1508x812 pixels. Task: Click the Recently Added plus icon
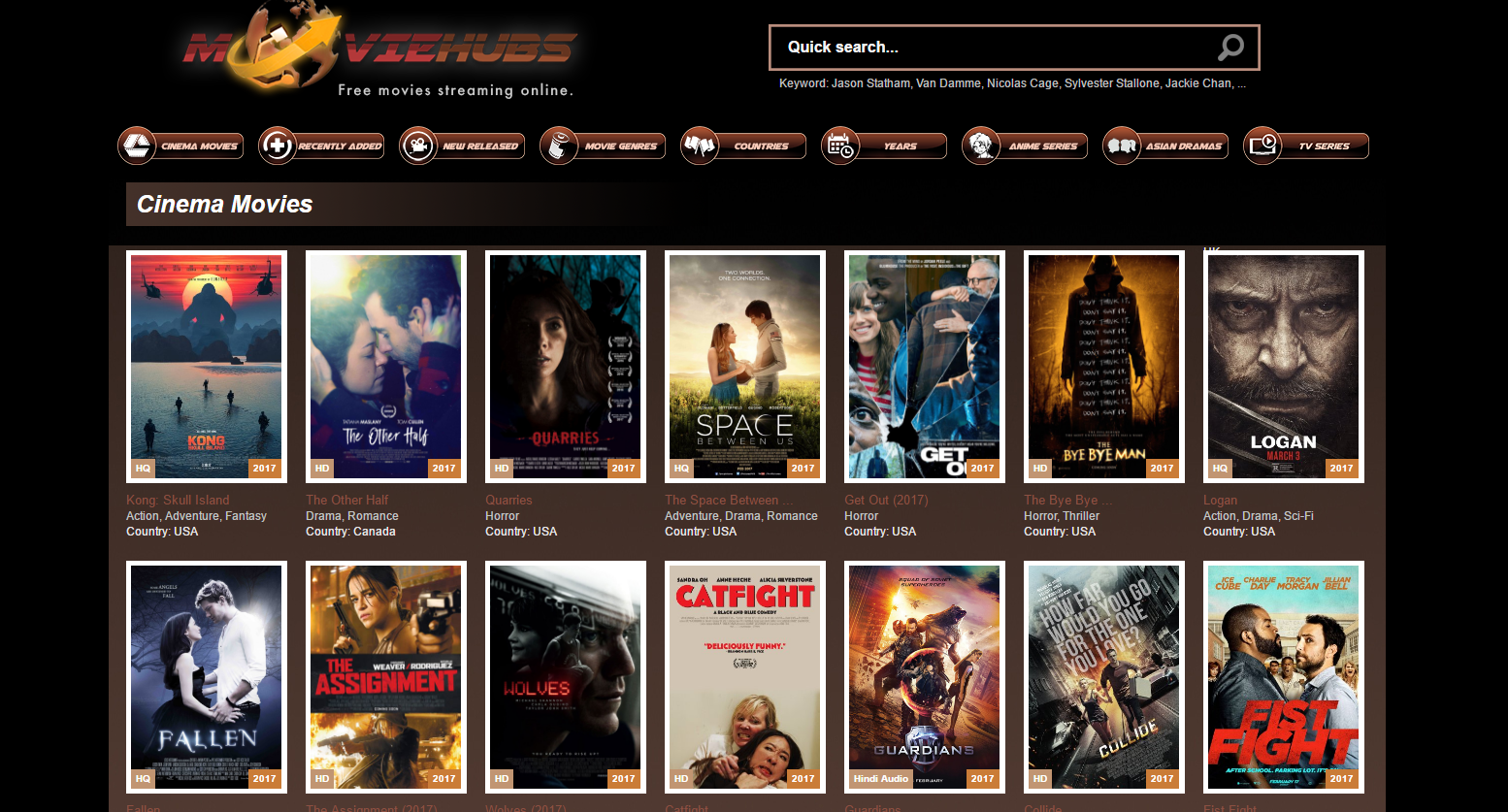coord(278,146)
